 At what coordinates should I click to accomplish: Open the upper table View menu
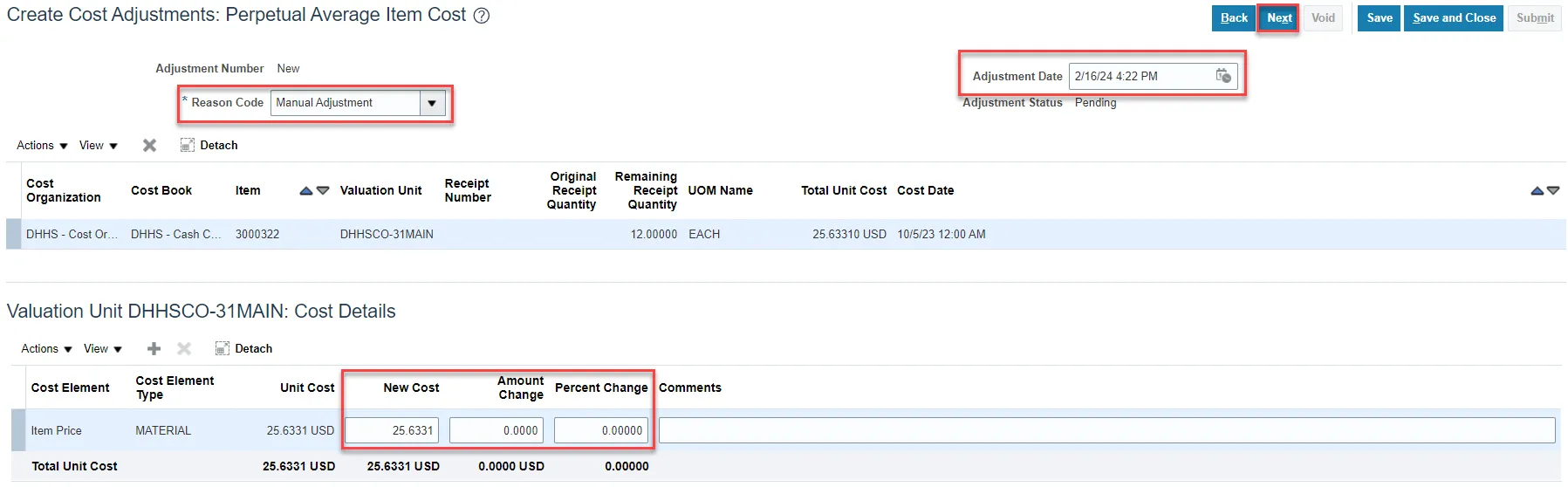[x=99, y=145]
